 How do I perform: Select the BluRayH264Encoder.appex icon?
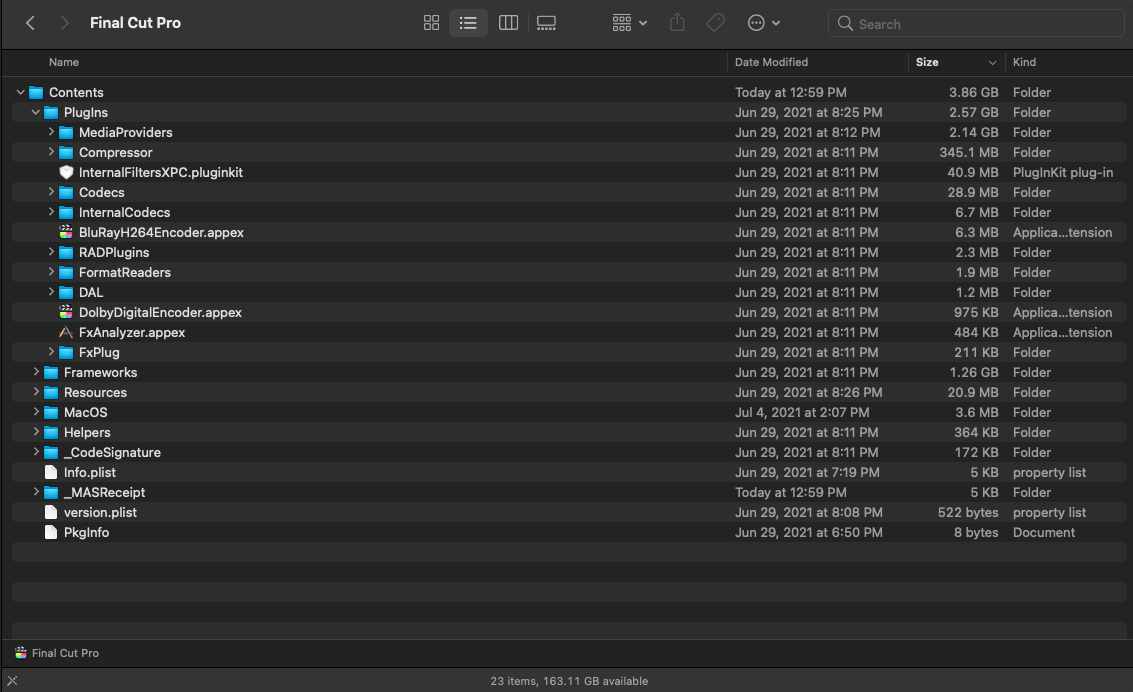(x=66, y=233)
